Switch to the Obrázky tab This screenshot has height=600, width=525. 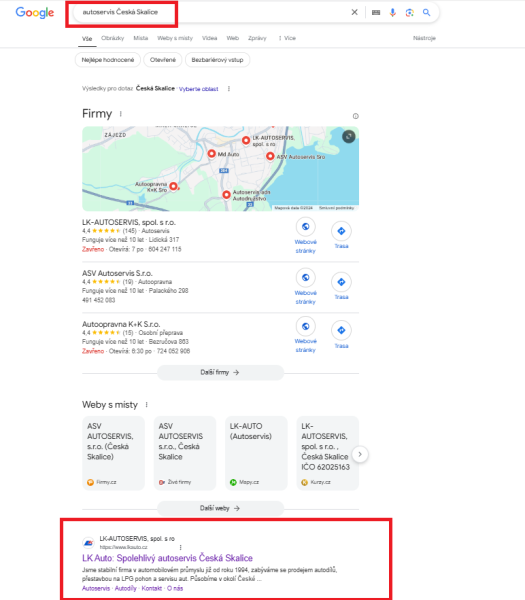point(112,38)
